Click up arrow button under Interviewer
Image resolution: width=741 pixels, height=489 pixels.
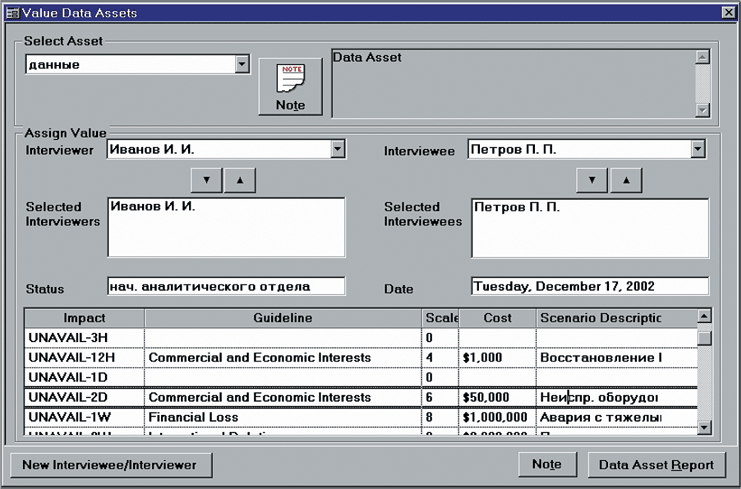[240, 180]
